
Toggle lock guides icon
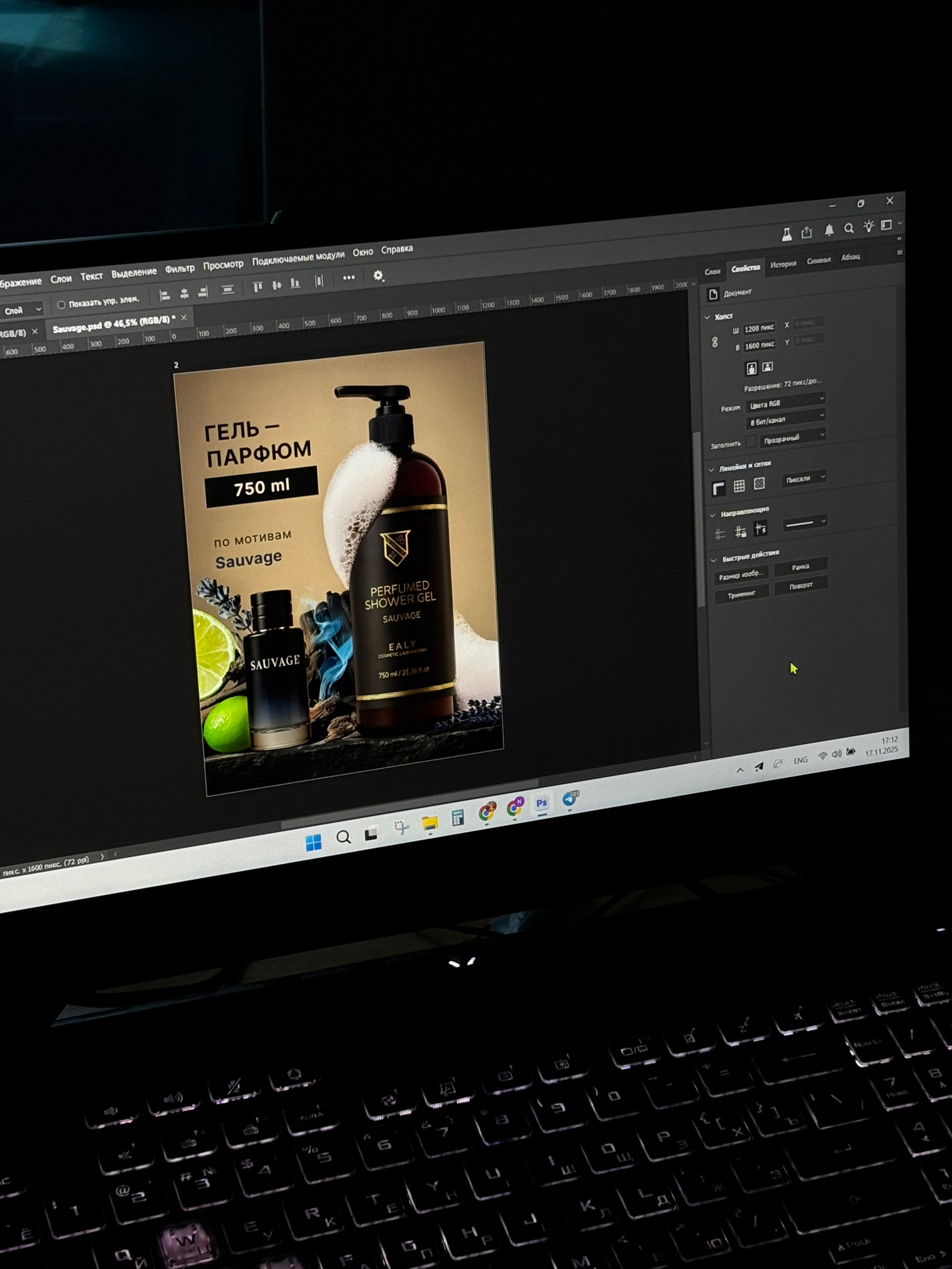tap(740, 532)
